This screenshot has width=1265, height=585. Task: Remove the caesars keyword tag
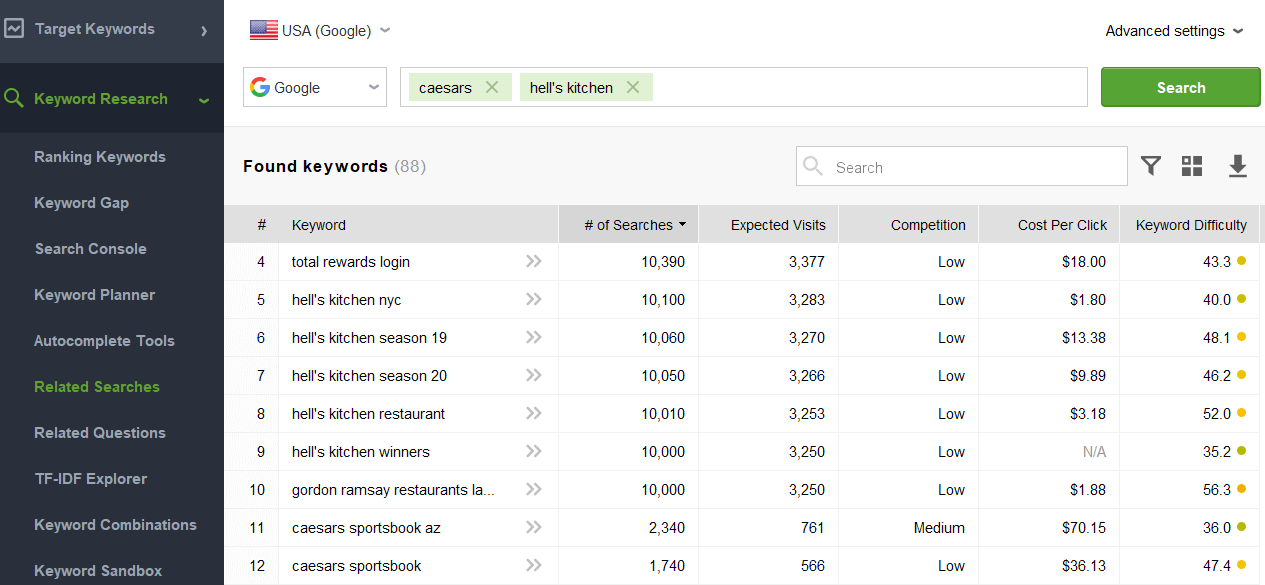point(491,87)
